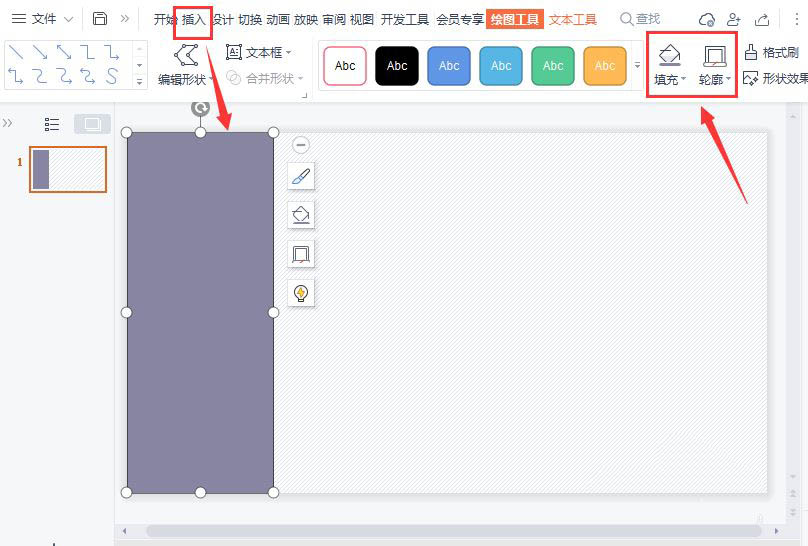Click the floating brush style icon

click(301, 177)
